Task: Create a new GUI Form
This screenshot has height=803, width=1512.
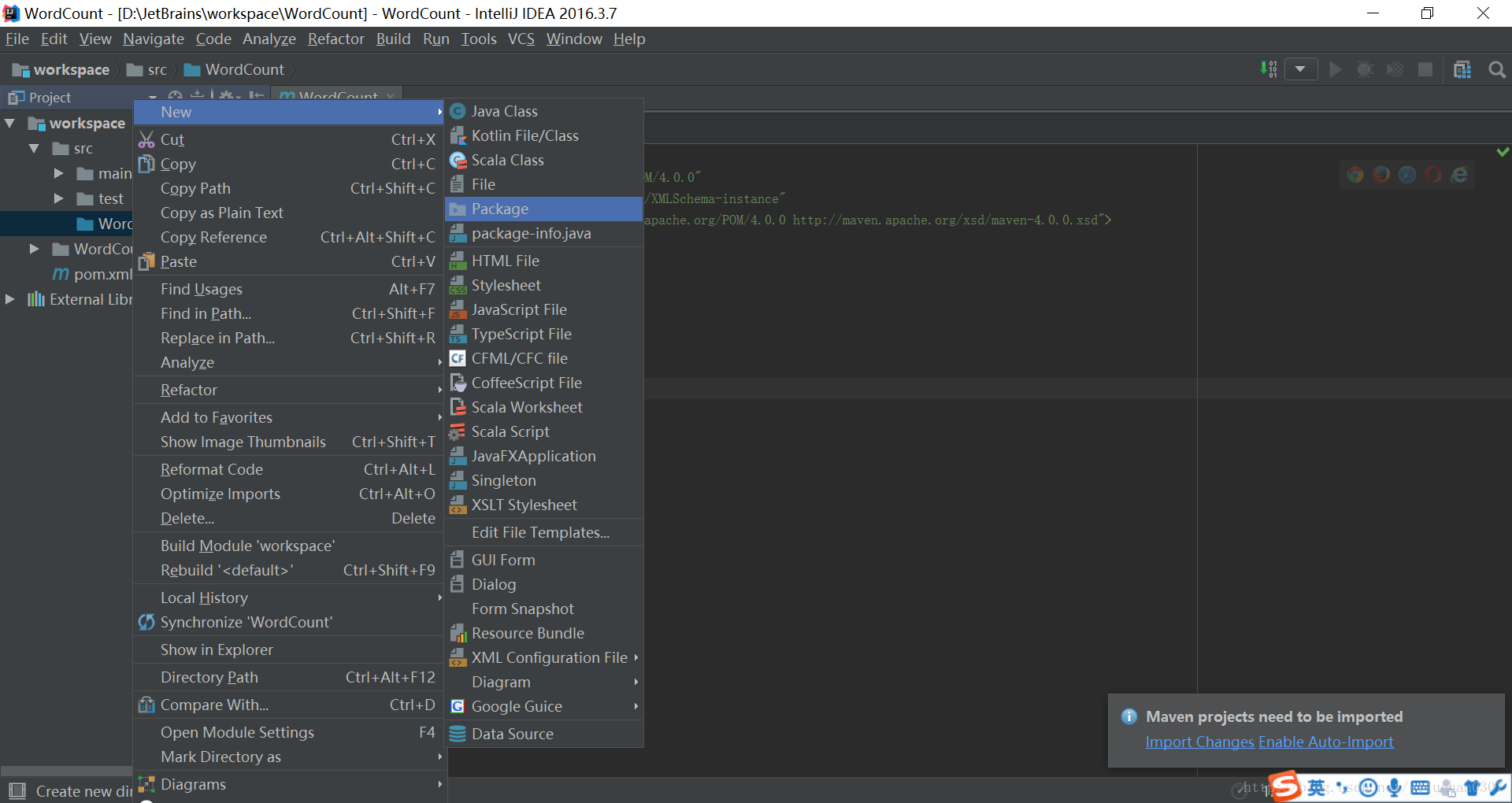Action: (544, 561)
